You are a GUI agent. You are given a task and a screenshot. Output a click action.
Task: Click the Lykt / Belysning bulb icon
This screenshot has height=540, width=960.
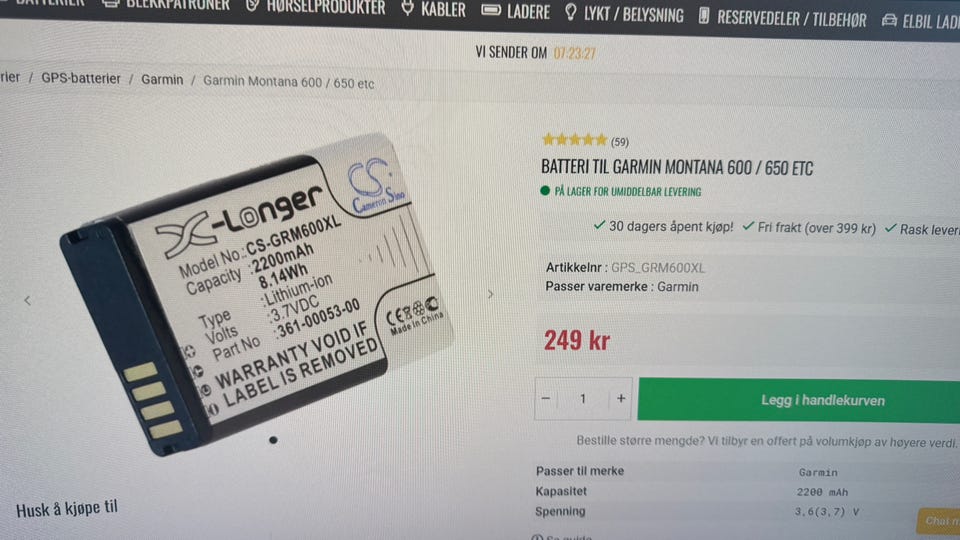click(x=571, y=12)
